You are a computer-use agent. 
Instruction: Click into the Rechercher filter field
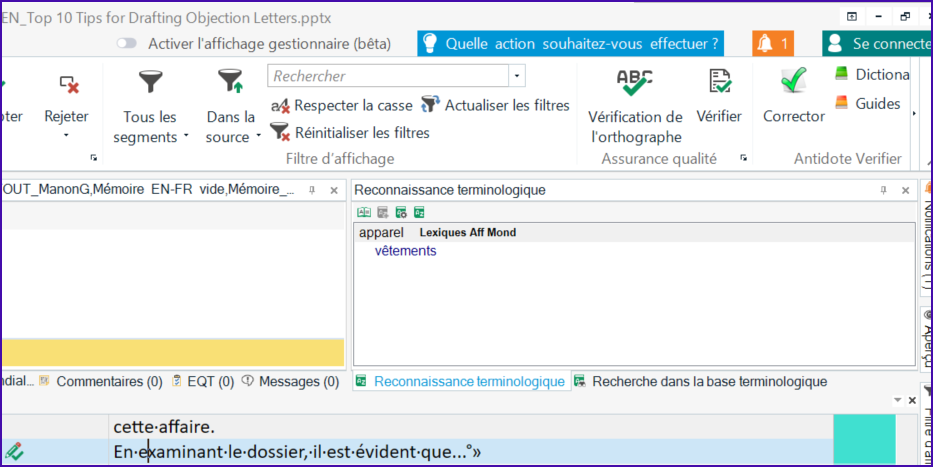(388, 76)
